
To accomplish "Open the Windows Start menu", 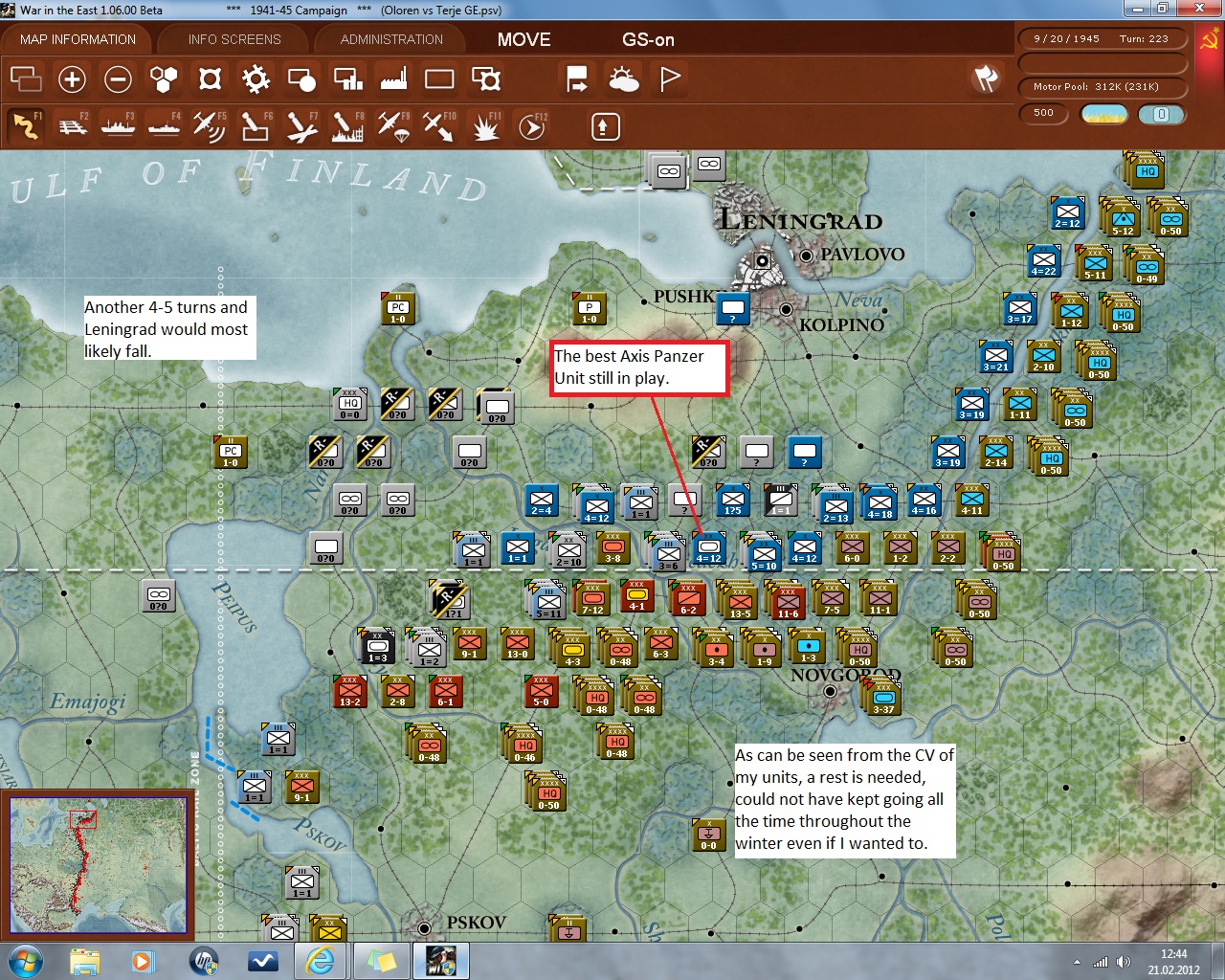I will tap(26, 961).
